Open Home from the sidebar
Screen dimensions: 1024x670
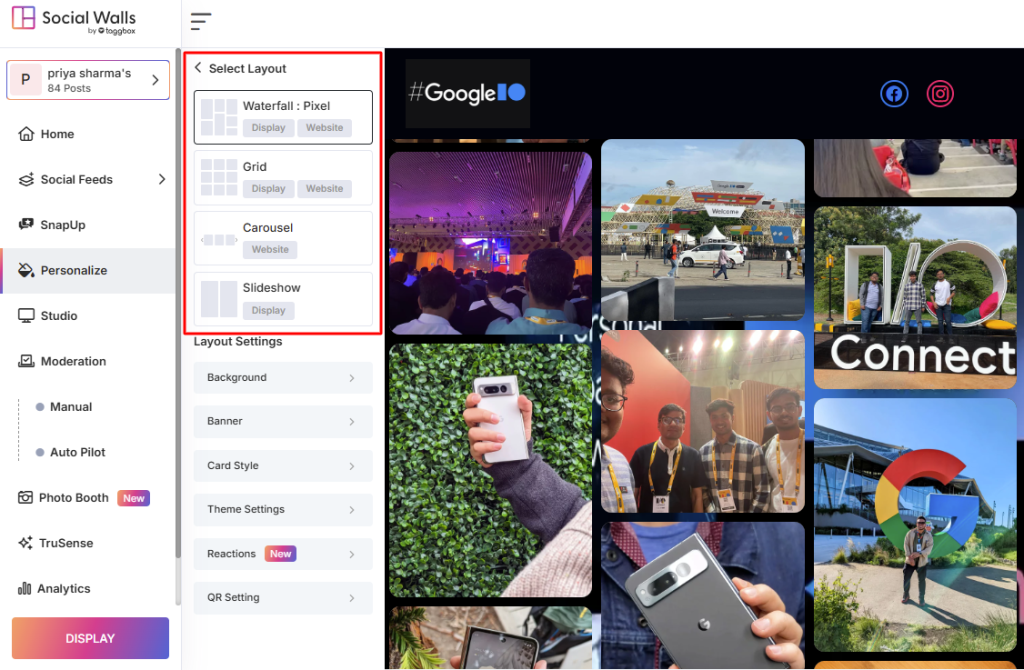[57, 134]
